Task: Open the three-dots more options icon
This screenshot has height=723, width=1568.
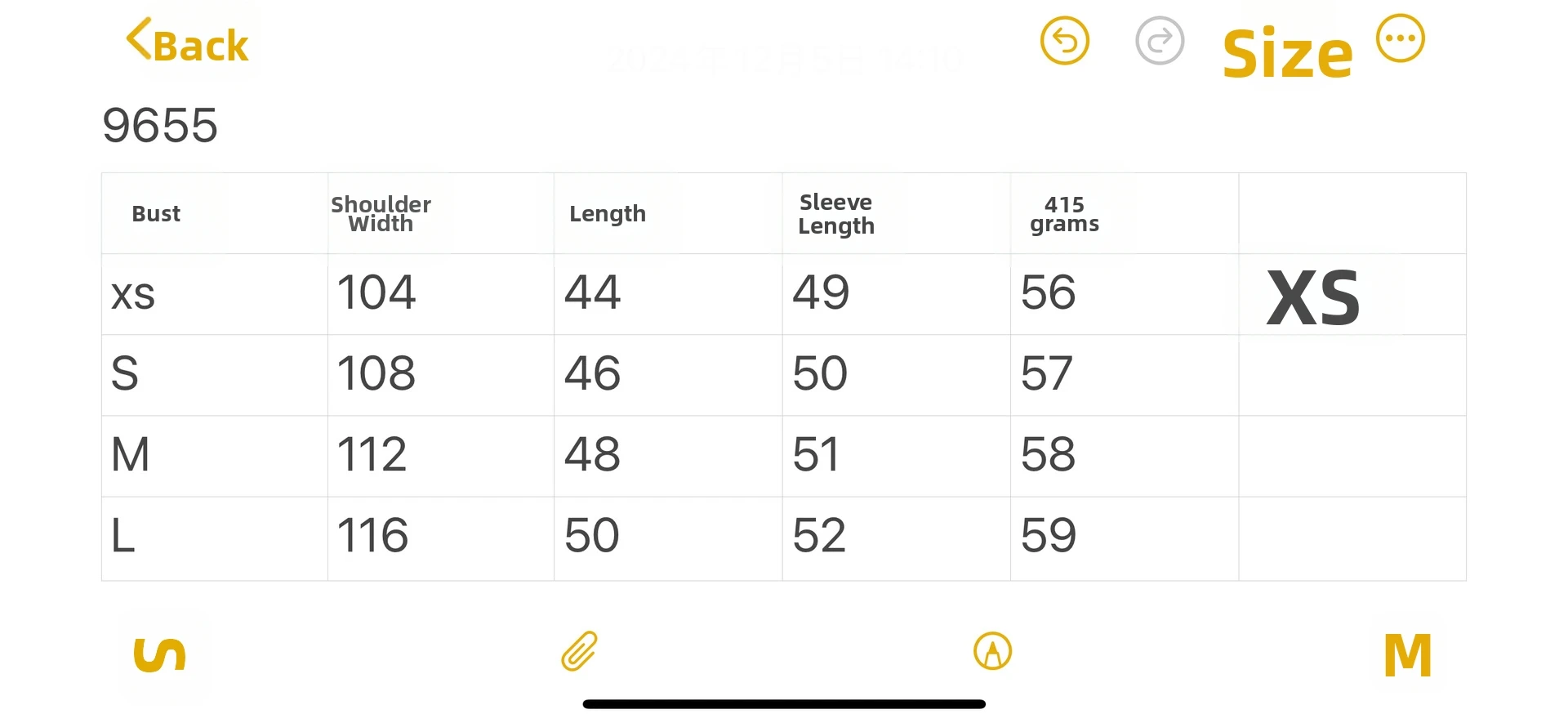Action: (x=1400, y=38)
